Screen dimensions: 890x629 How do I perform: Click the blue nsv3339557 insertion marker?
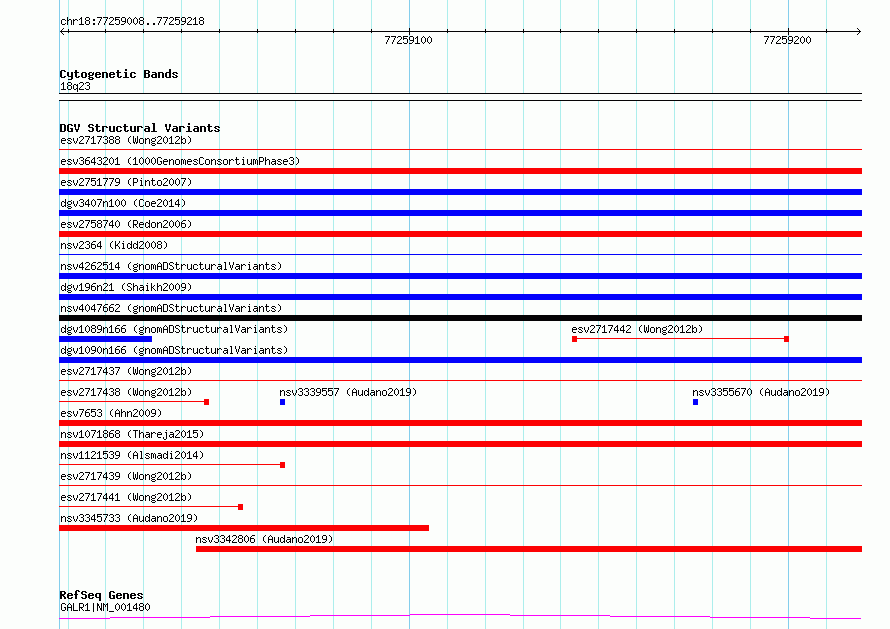283,402
